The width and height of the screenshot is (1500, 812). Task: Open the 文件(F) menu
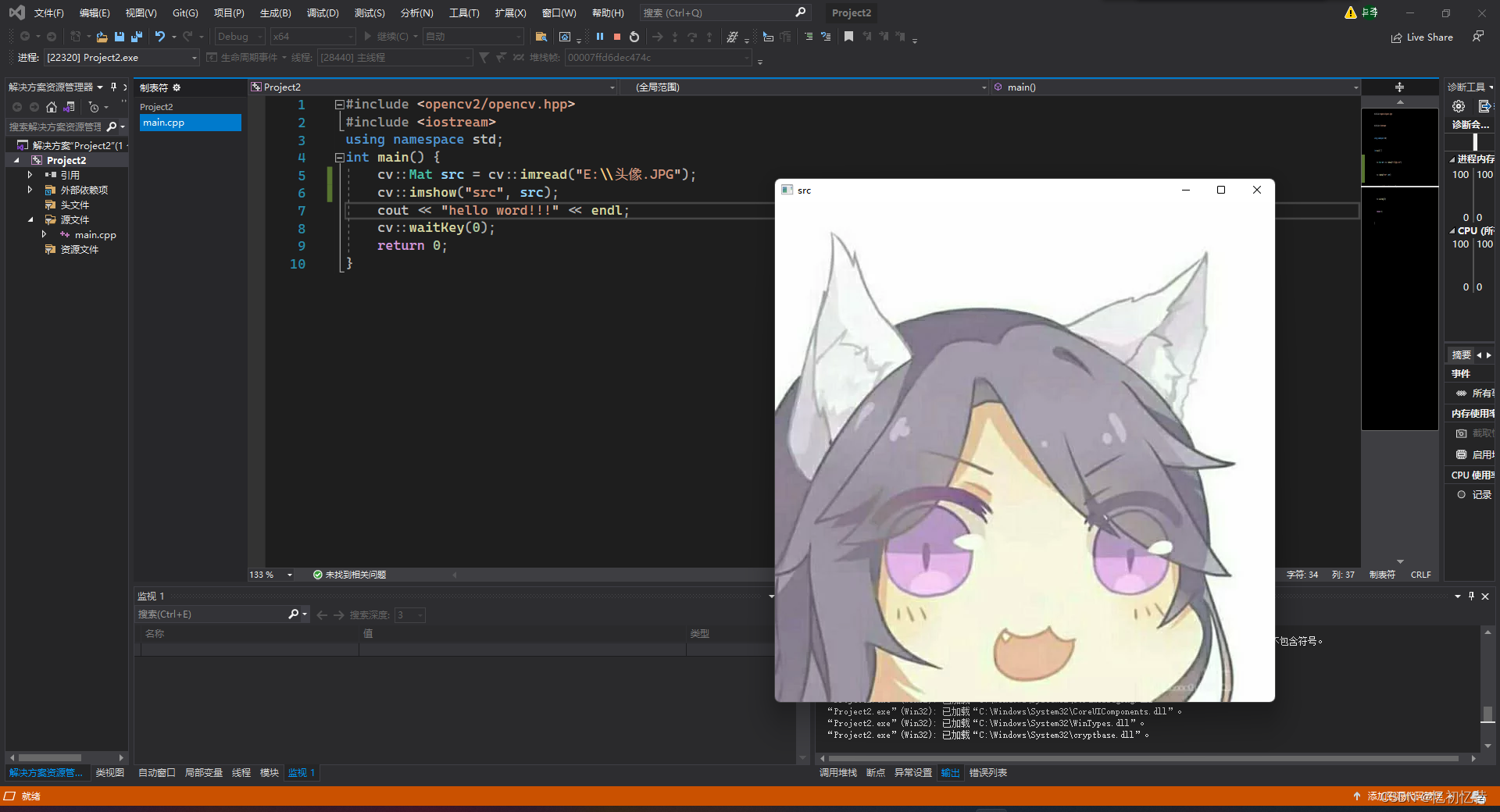(x=48, y=13)
